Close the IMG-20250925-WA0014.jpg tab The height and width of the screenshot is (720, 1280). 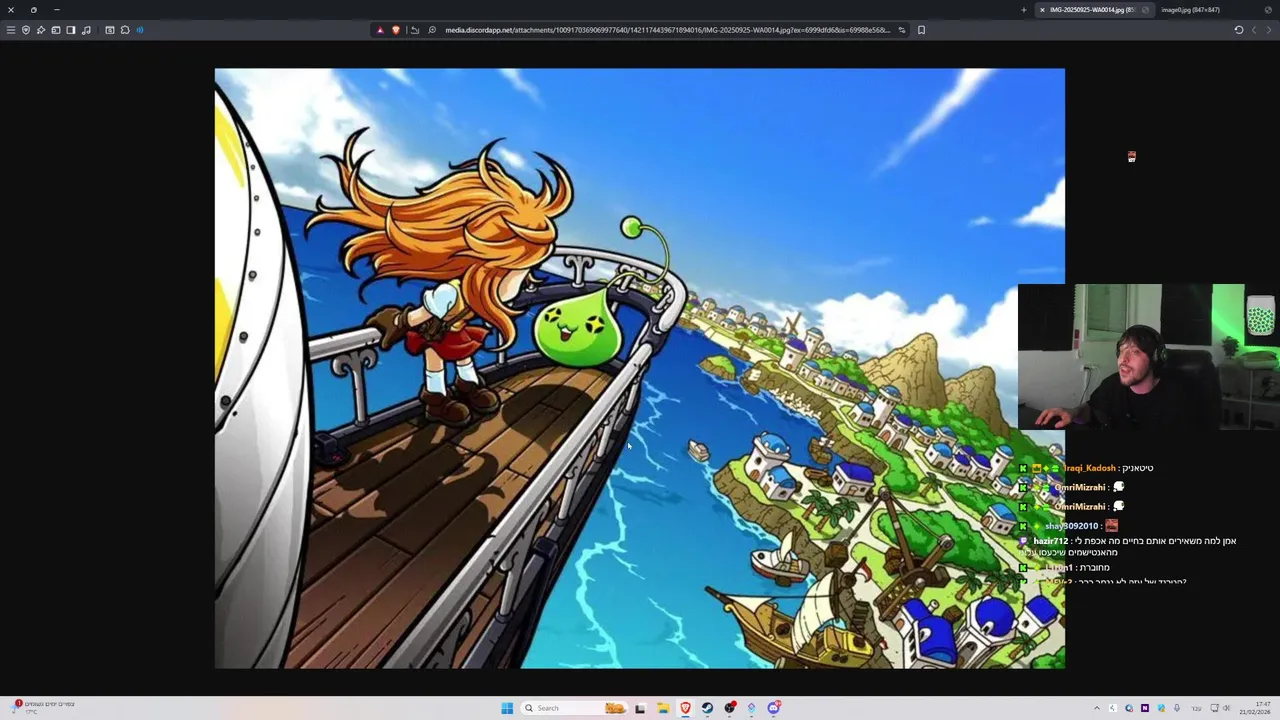click(1042, 10)
